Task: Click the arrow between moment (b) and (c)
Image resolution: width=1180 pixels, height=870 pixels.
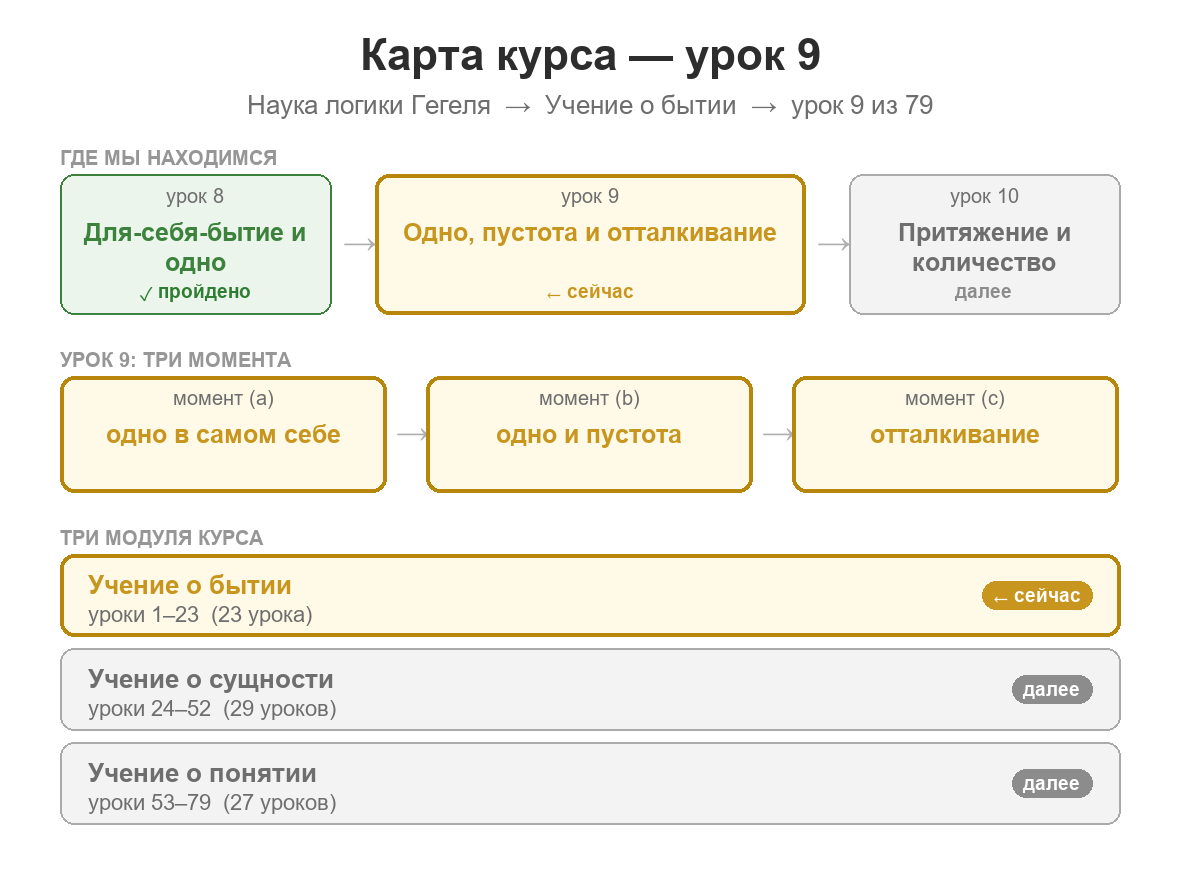Action: (778, 434)
